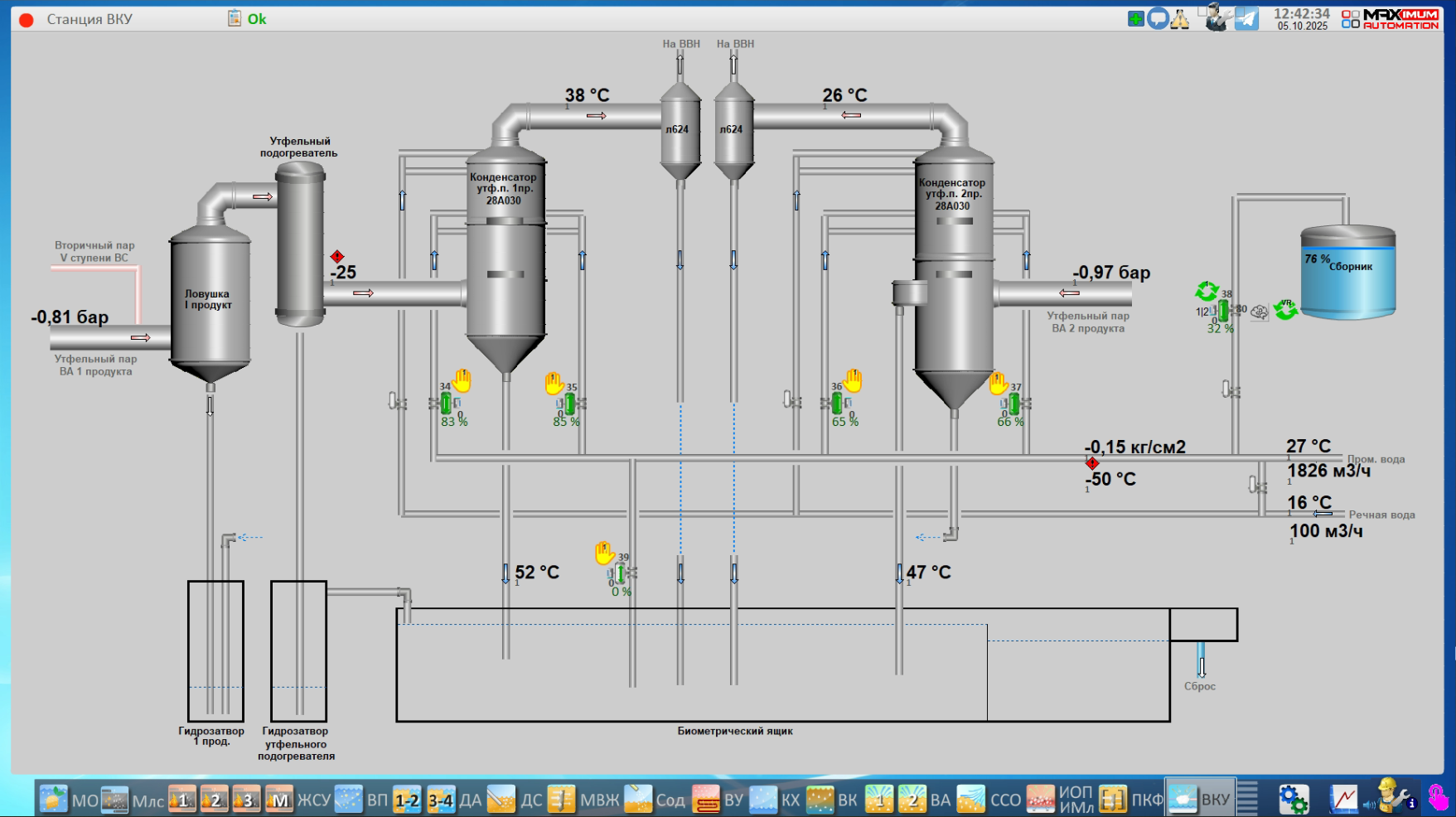Select valve 37 showing 66 %
Screen dimensions: 1456x817
coord(1014,404)
